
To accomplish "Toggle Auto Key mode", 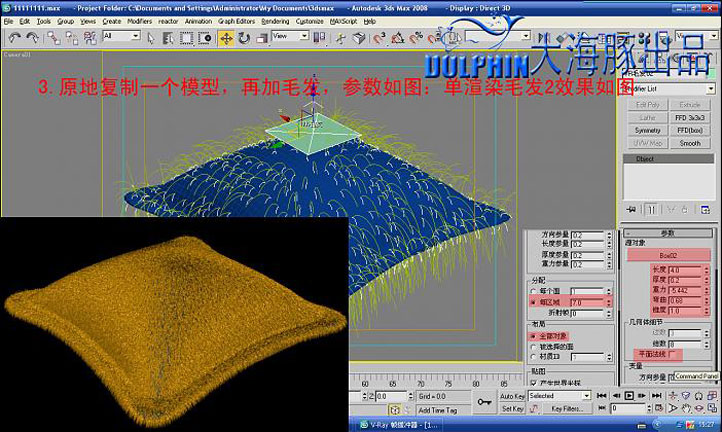I will tap(512, 396).
